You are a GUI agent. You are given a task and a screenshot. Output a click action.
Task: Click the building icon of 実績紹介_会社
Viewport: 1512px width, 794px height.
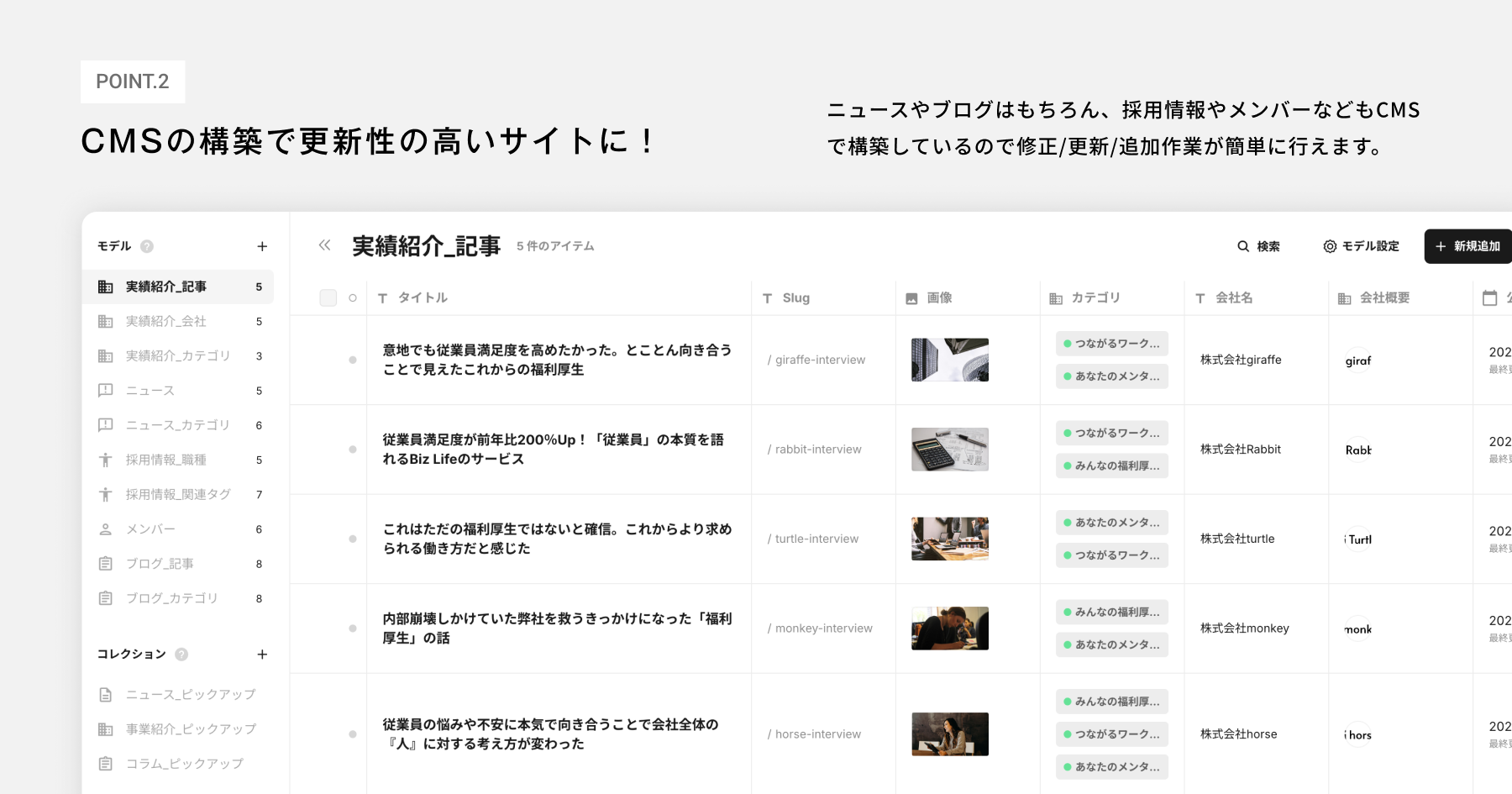(106, 321)
